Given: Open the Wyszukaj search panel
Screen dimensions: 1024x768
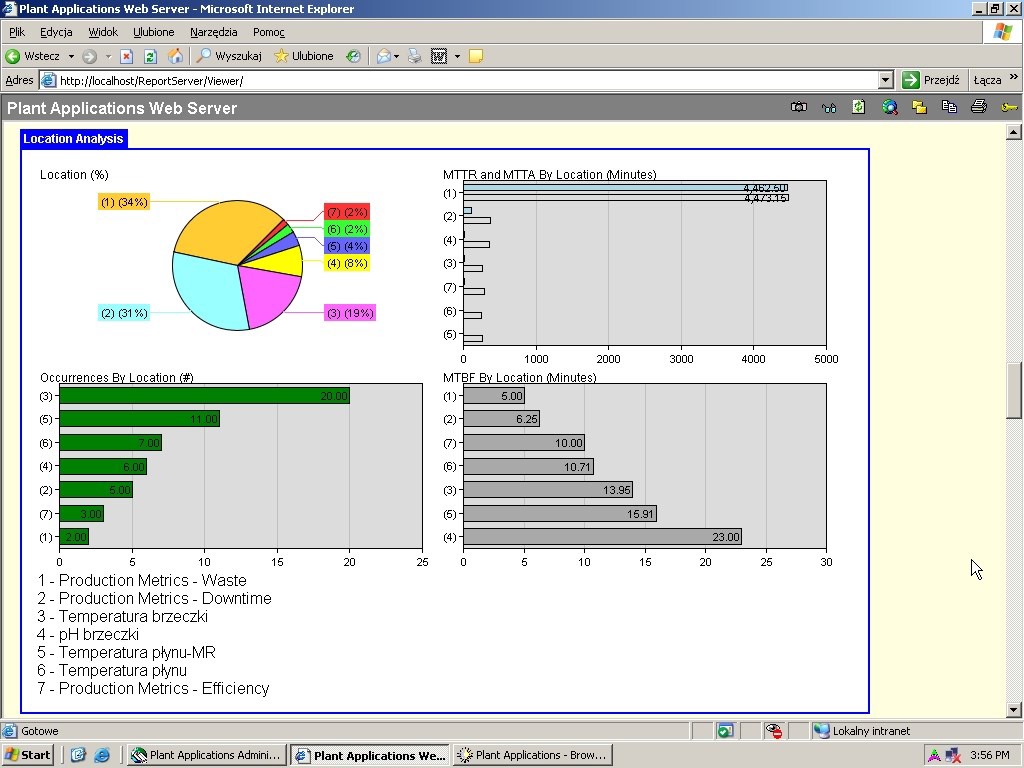Looking at the screenshot, I should coord(230,56).
